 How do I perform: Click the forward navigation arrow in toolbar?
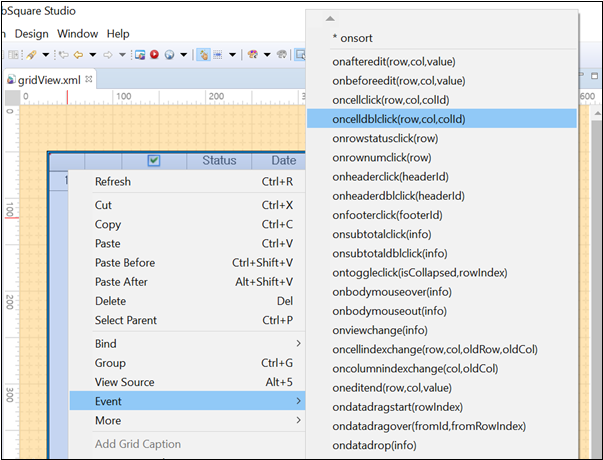(108, 54)
